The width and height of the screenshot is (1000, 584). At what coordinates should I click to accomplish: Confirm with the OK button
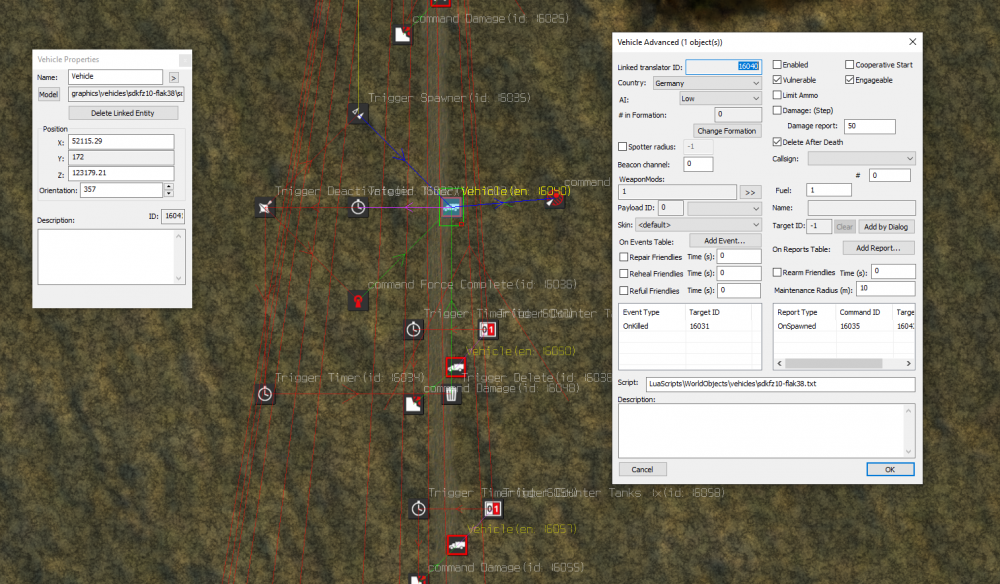point(890,469)
